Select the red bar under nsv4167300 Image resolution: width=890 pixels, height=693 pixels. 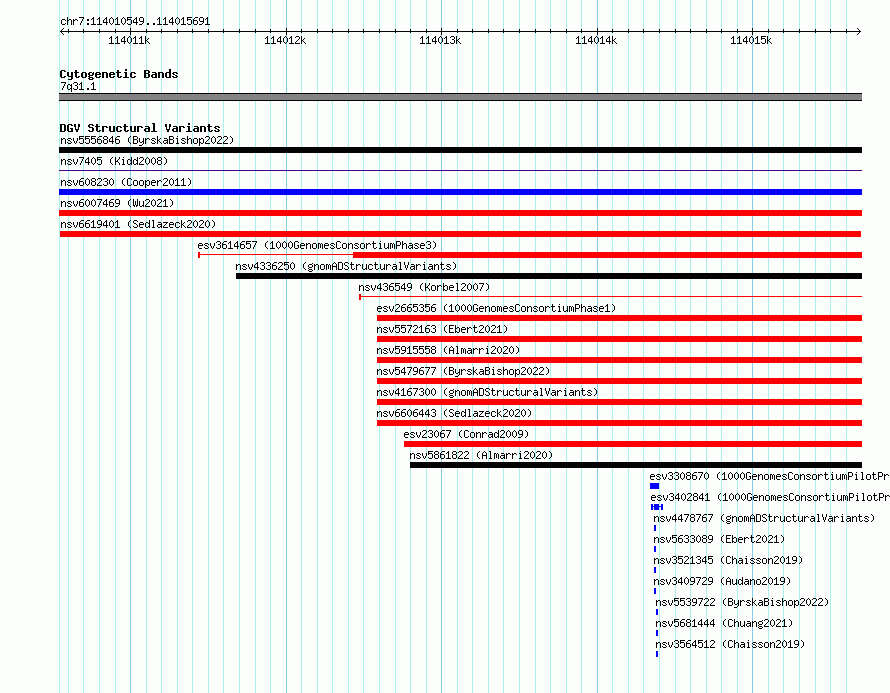(619, 402)
